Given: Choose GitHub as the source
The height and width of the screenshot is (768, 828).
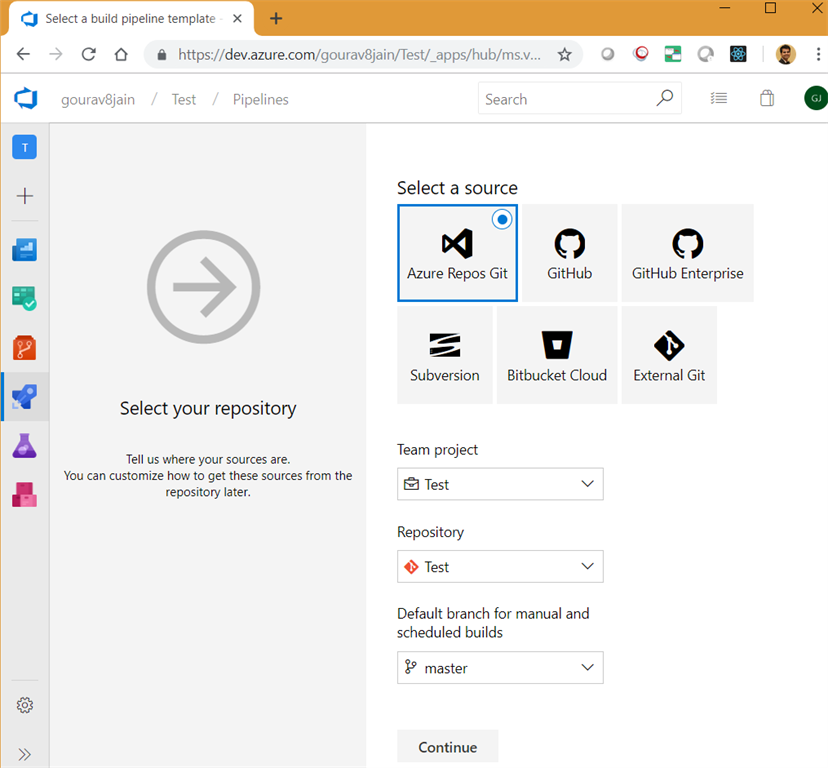Looking at the screenshot, I should tap(569, 253).
